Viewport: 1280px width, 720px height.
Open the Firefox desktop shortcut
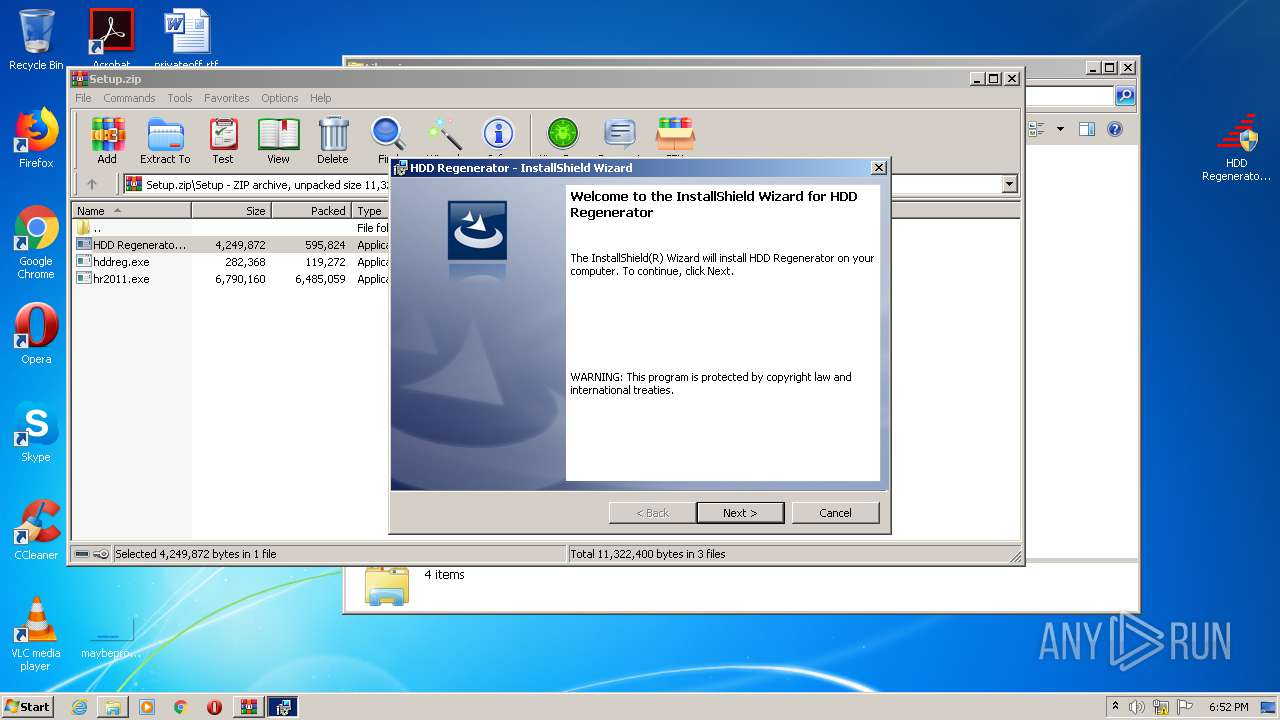pyautogui.click(x=36, y=138)
